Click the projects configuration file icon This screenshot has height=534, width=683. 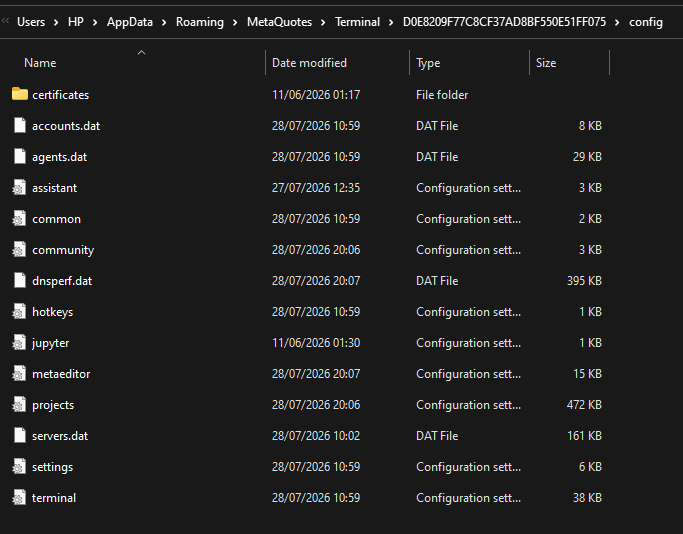[19, 405]
